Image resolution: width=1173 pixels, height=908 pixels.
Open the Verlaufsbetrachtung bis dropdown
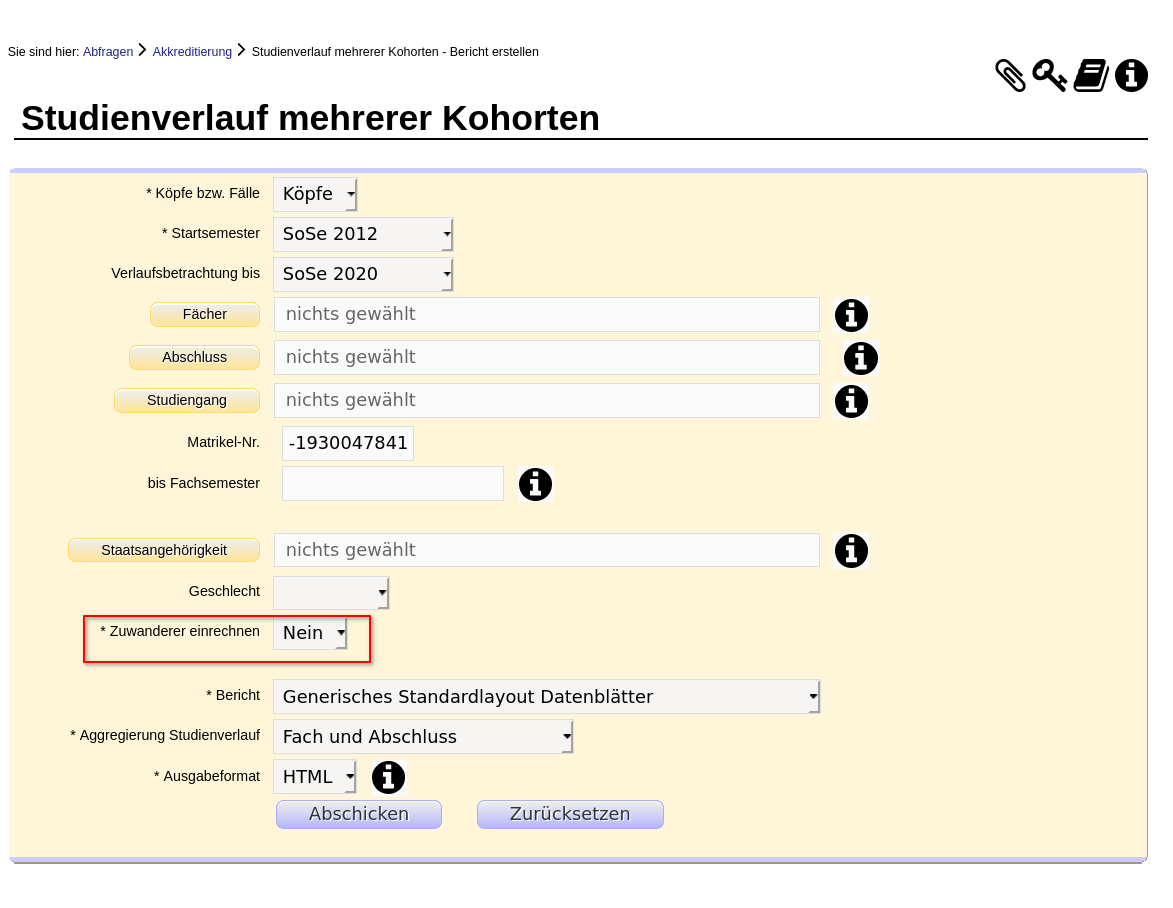[x=363, y=274]
